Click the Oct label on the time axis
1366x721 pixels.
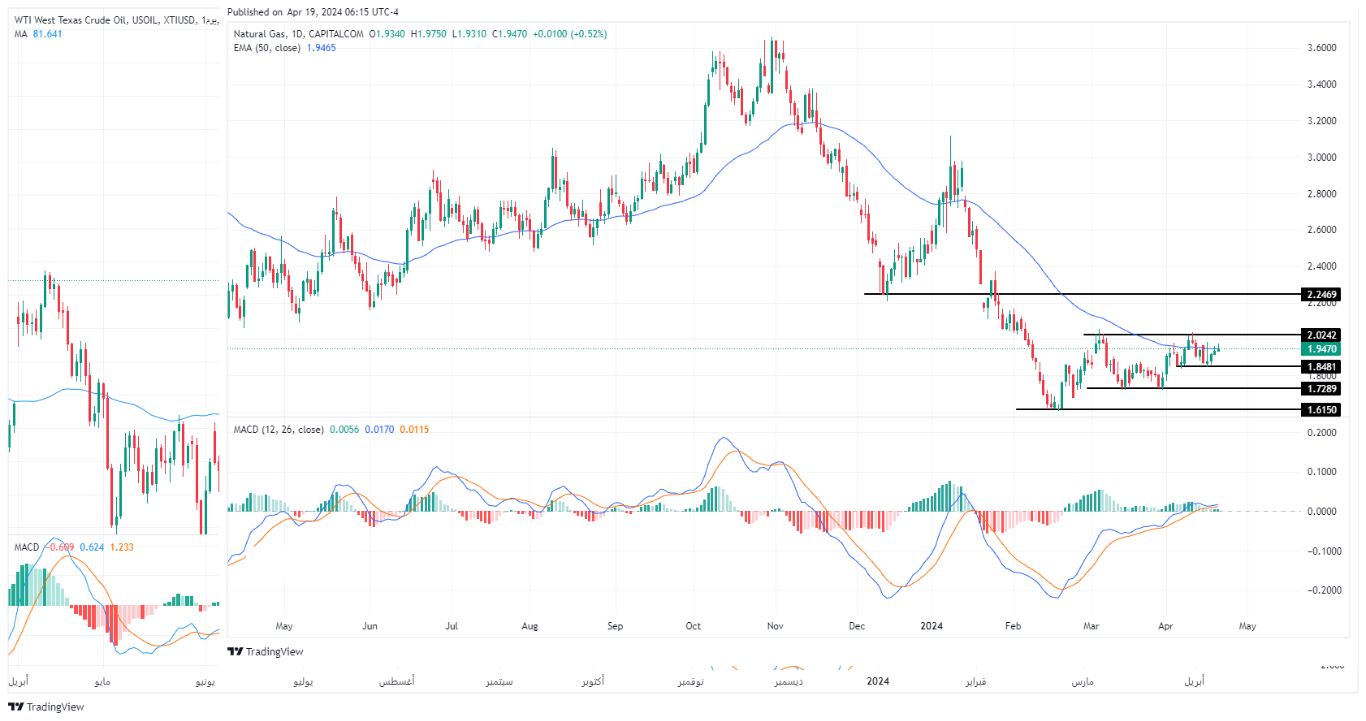coord(694,627)
